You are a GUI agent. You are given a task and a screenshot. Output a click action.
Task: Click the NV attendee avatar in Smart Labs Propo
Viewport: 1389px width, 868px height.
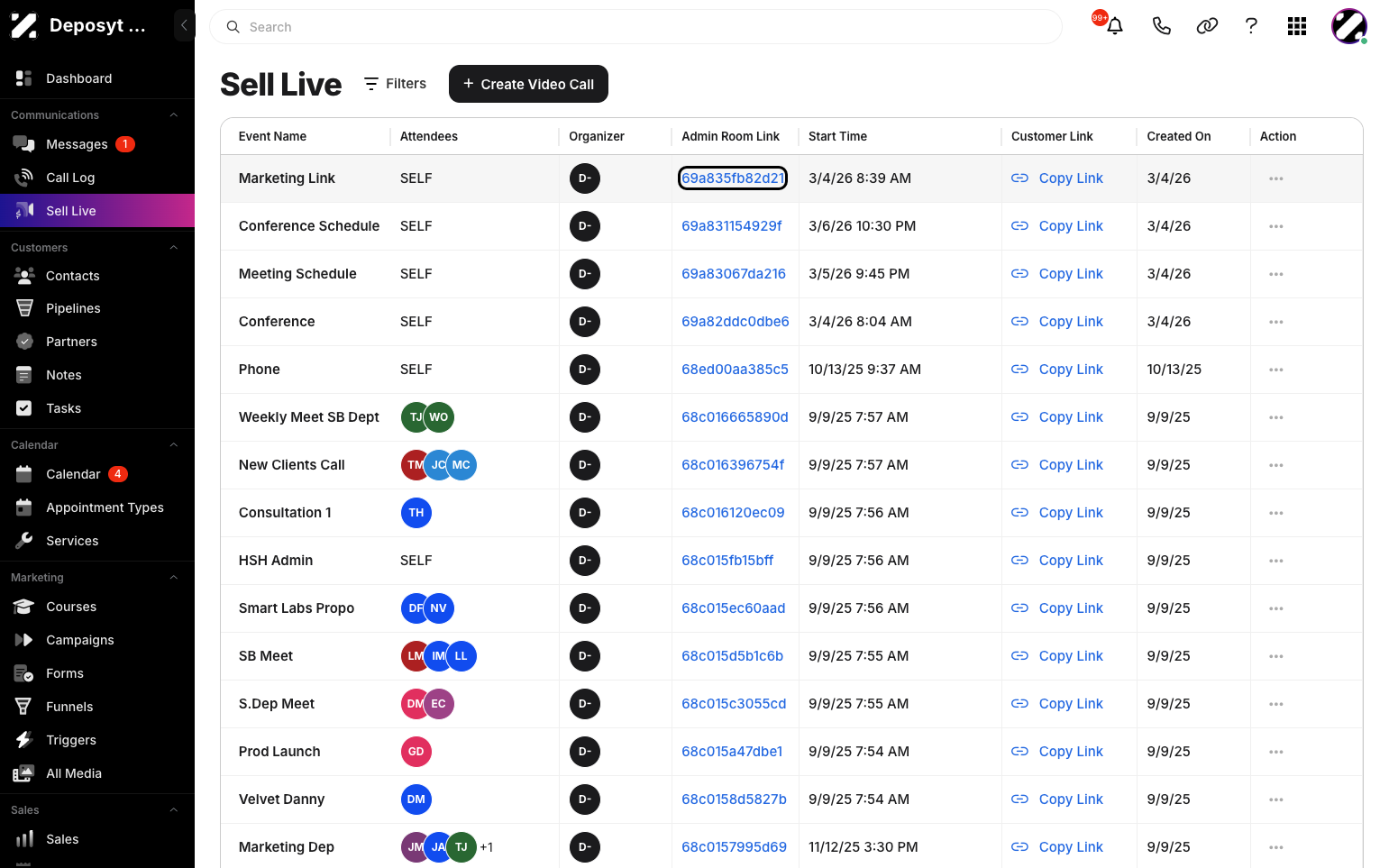(x=439, y=608)
